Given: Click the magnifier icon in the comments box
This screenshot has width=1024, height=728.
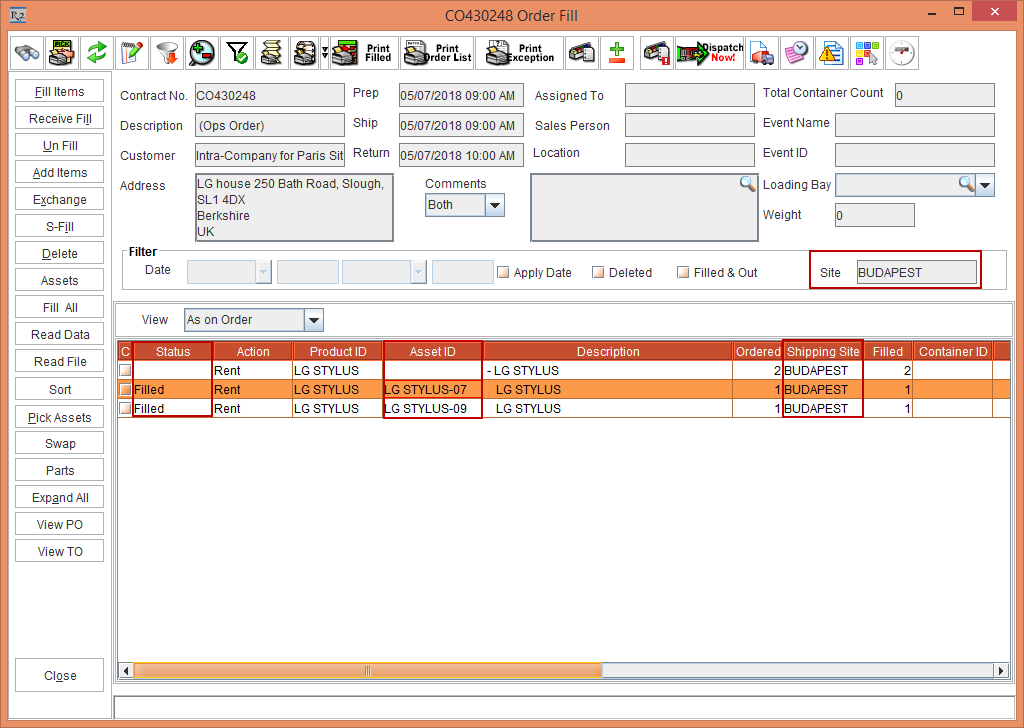Looking at the screenshot, I should [747, 184].
